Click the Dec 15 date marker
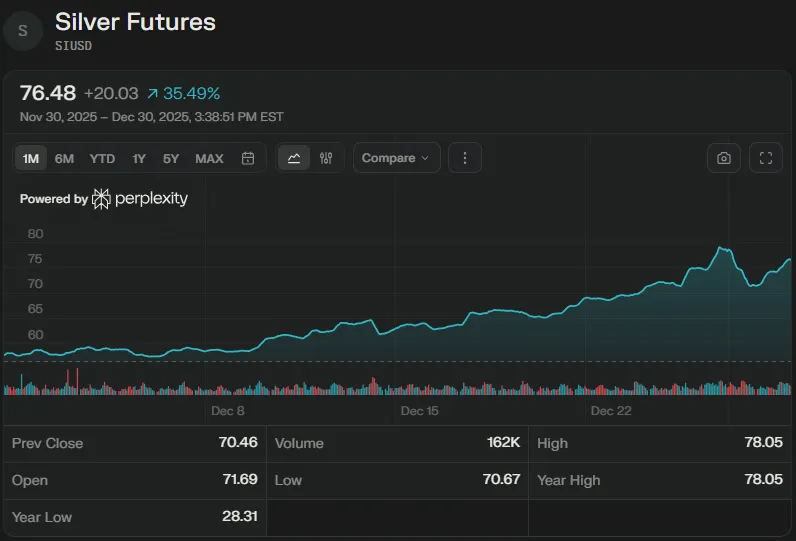The width and height of the screenshot is (796, 541). [419, 411]
